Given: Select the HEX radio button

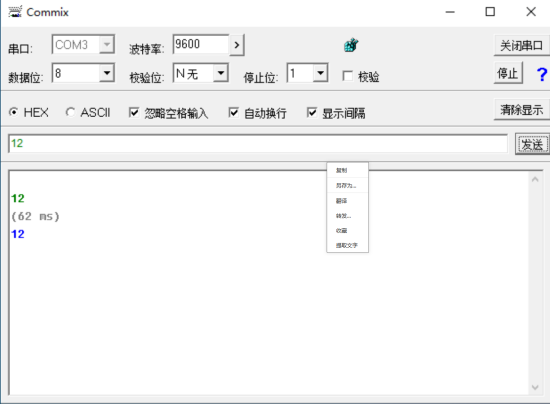Looking at the screenshot, I should point(14,112).
